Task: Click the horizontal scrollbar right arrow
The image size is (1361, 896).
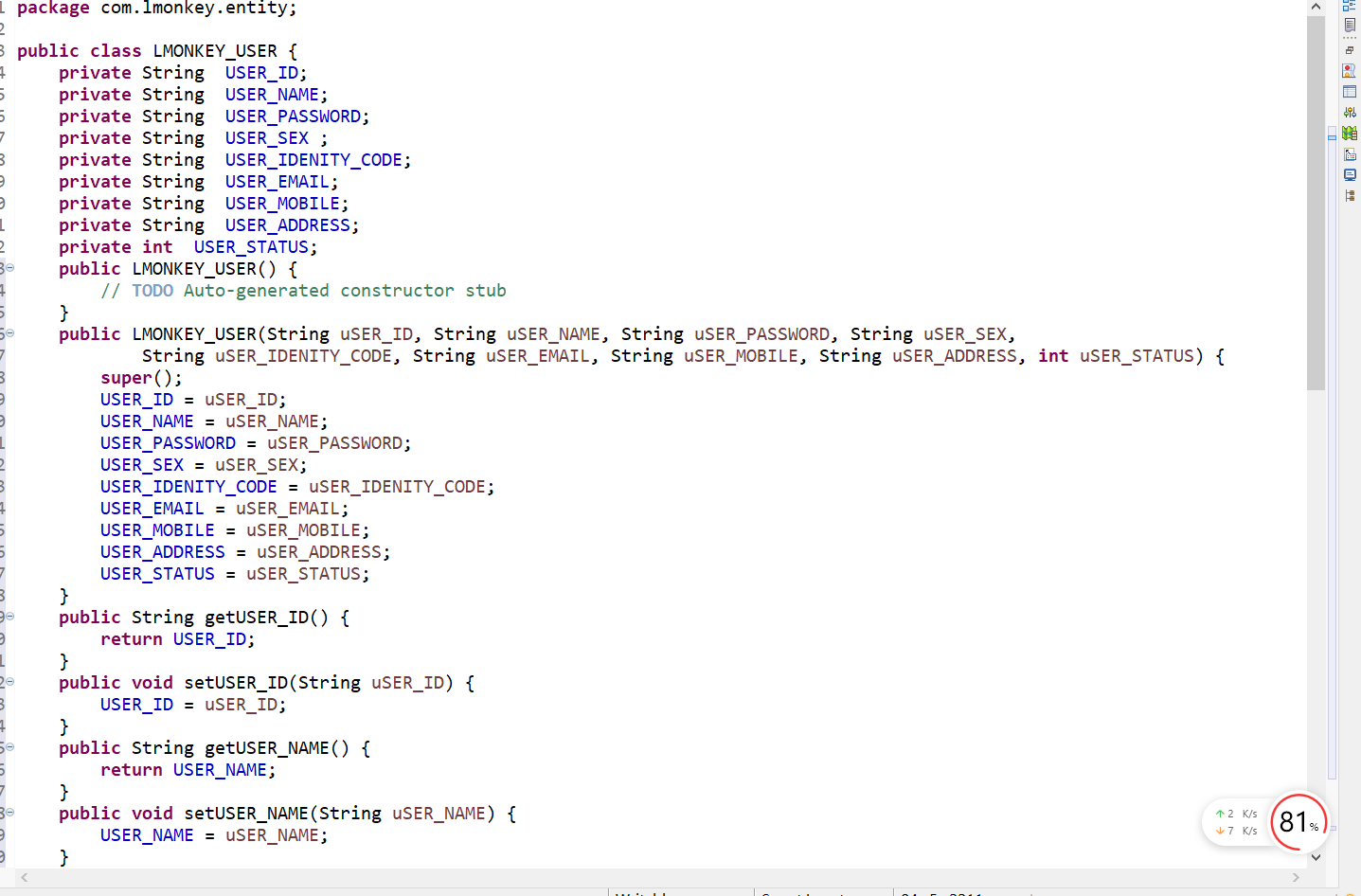Action: point(1296,878)
